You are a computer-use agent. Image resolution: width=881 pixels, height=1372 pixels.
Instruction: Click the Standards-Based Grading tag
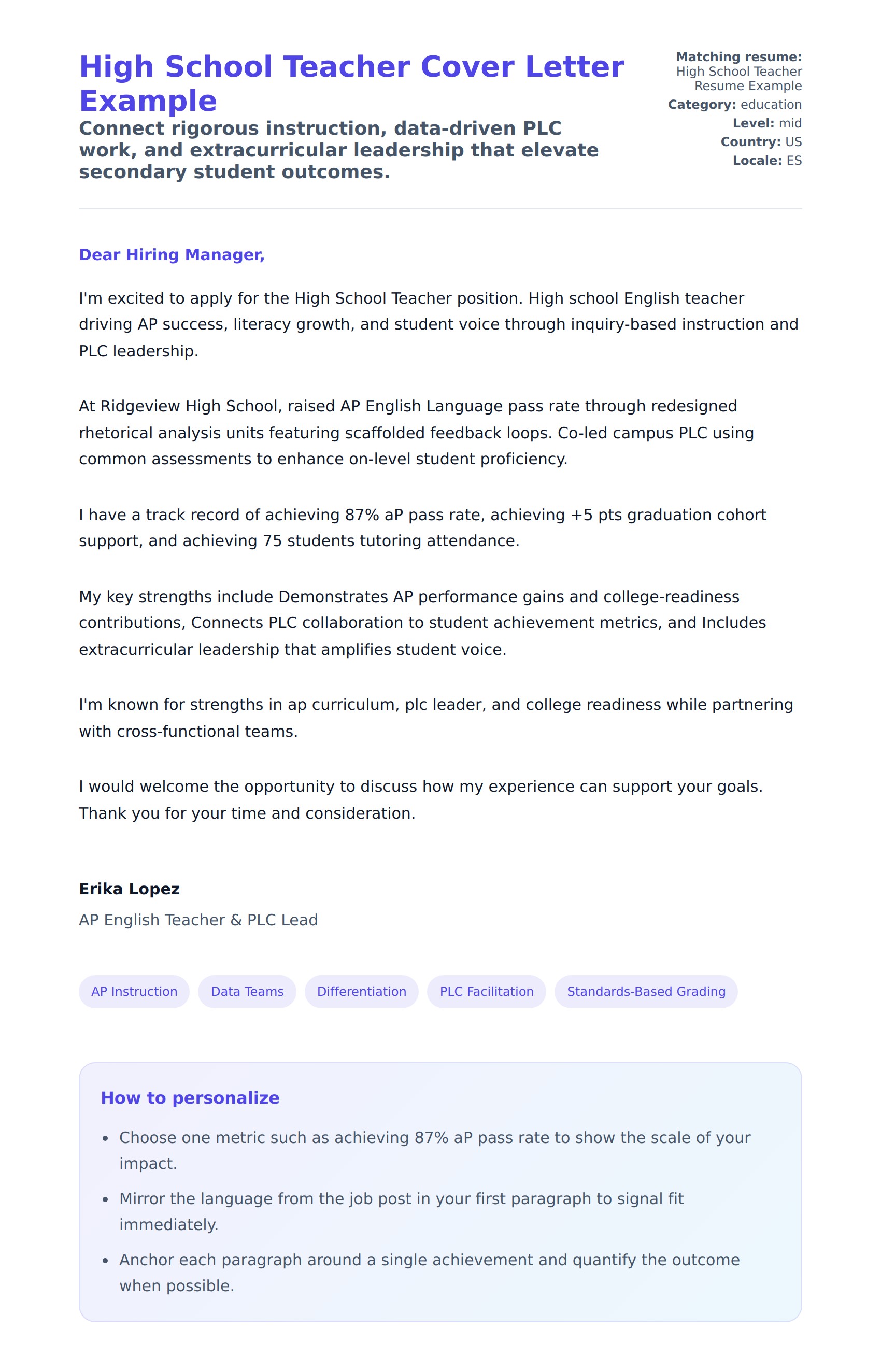click(646, 991)
